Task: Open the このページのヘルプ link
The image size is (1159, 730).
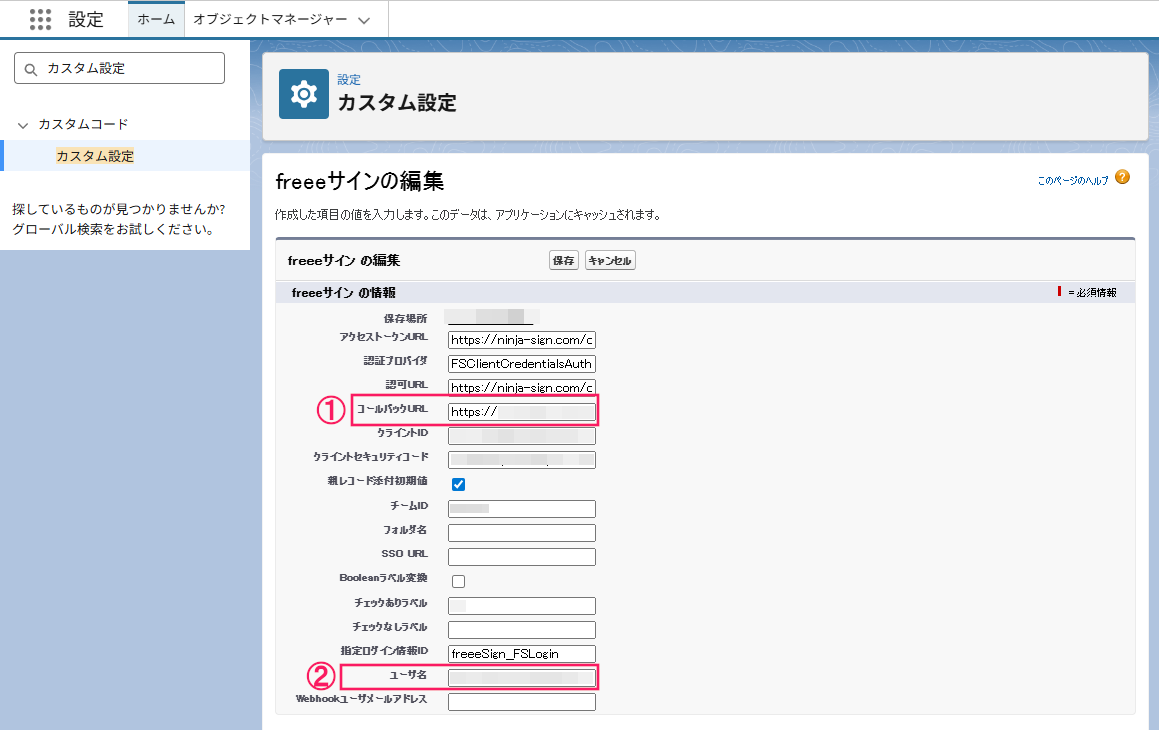Action: click(1073, 180)
